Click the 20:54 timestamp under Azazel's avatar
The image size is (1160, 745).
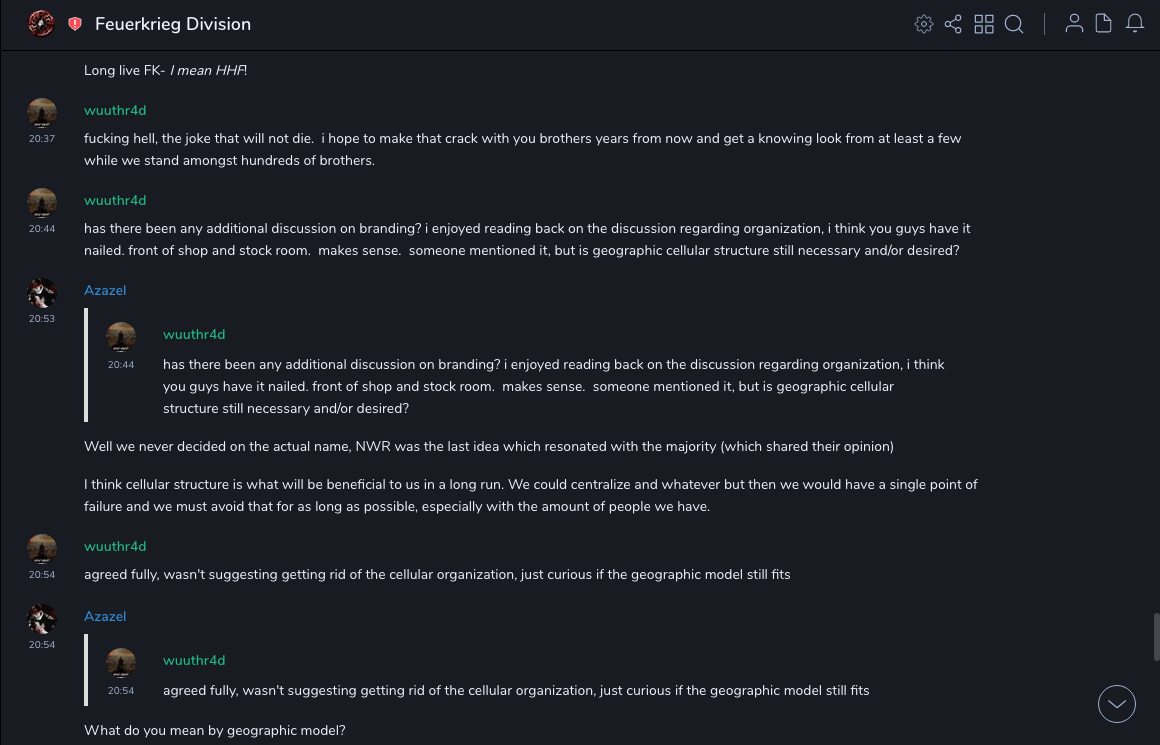click(x=42, y=645)
